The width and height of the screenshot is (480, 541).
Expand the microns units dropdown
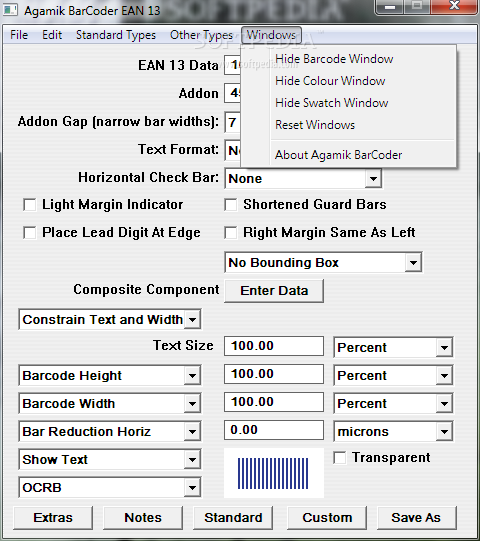[444, 431]
